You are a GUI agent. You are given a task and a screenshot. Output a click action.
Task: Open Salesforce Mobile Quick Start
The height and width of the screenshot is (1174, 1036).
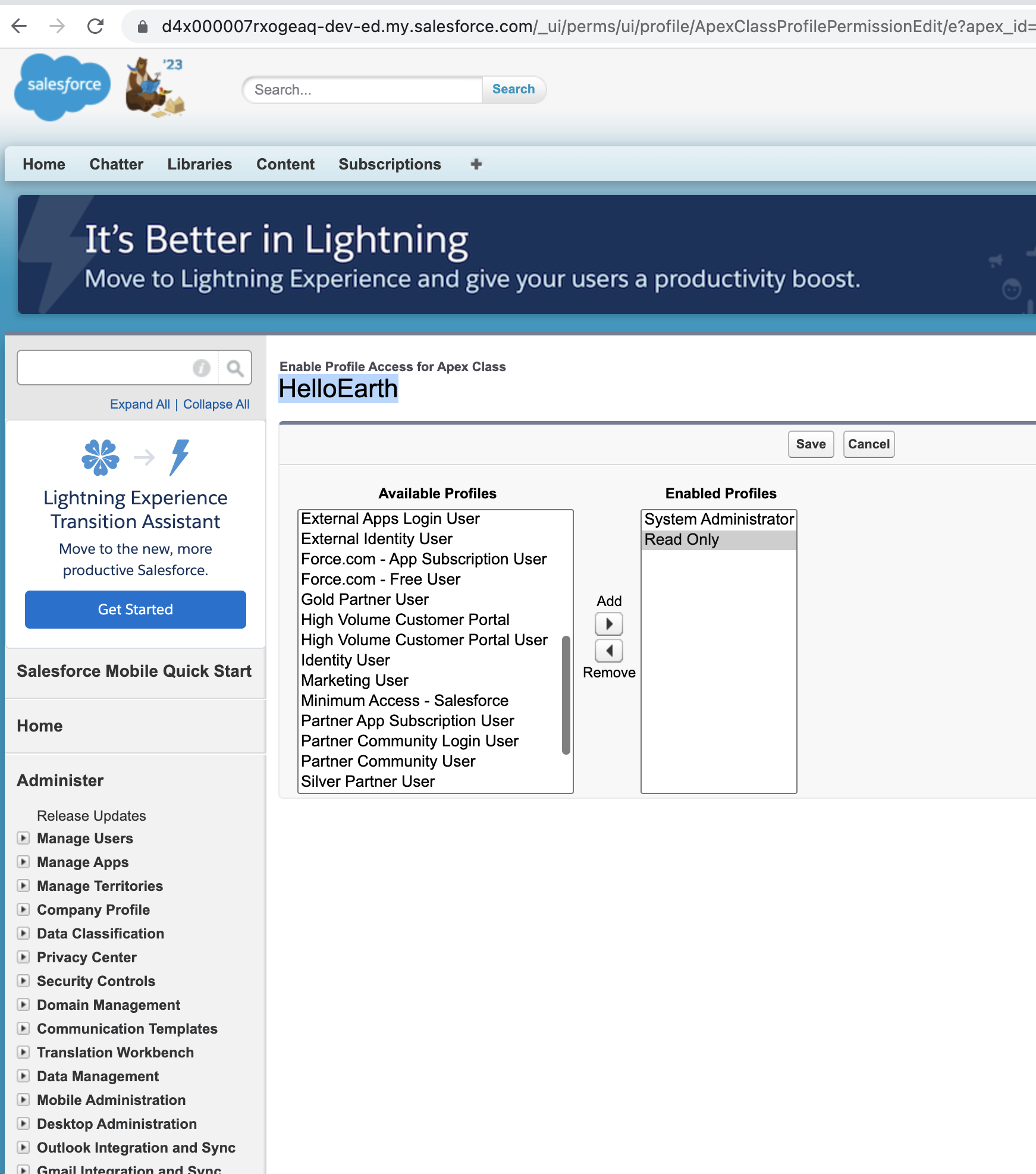click(x=134, y=671)
